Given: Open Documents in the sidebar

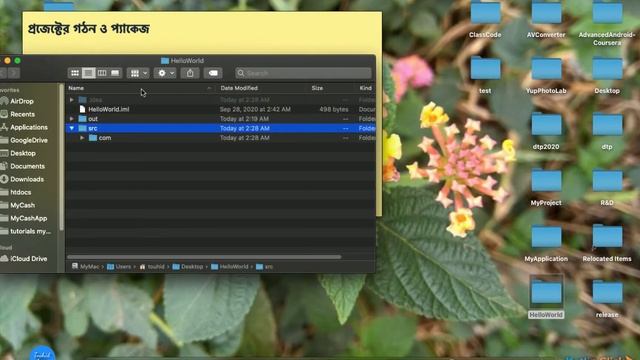Looking at the screenshot, I should coord(27,167).
